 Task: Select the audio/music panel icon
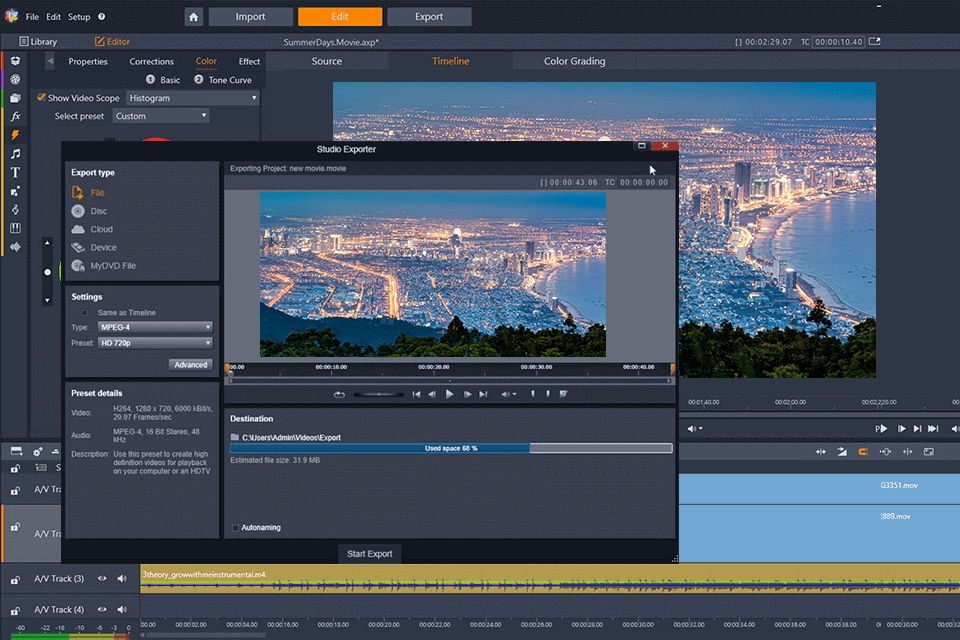pos(15,153)
